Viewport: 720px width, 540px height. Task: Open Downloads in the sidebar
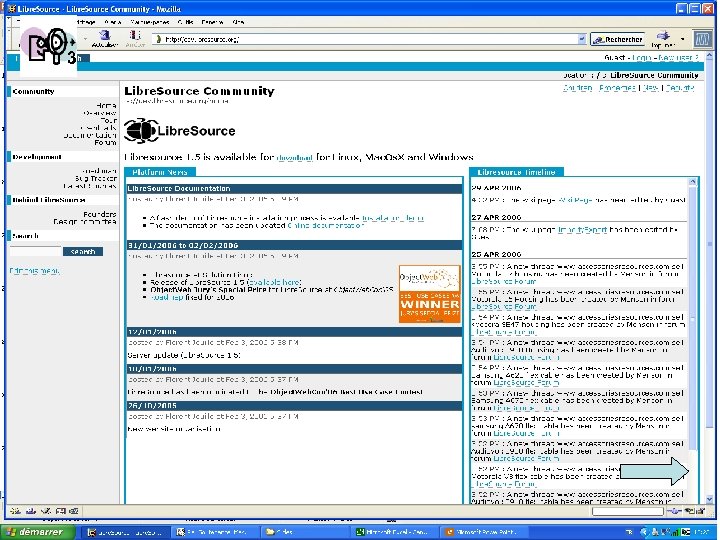coord(99,128)
